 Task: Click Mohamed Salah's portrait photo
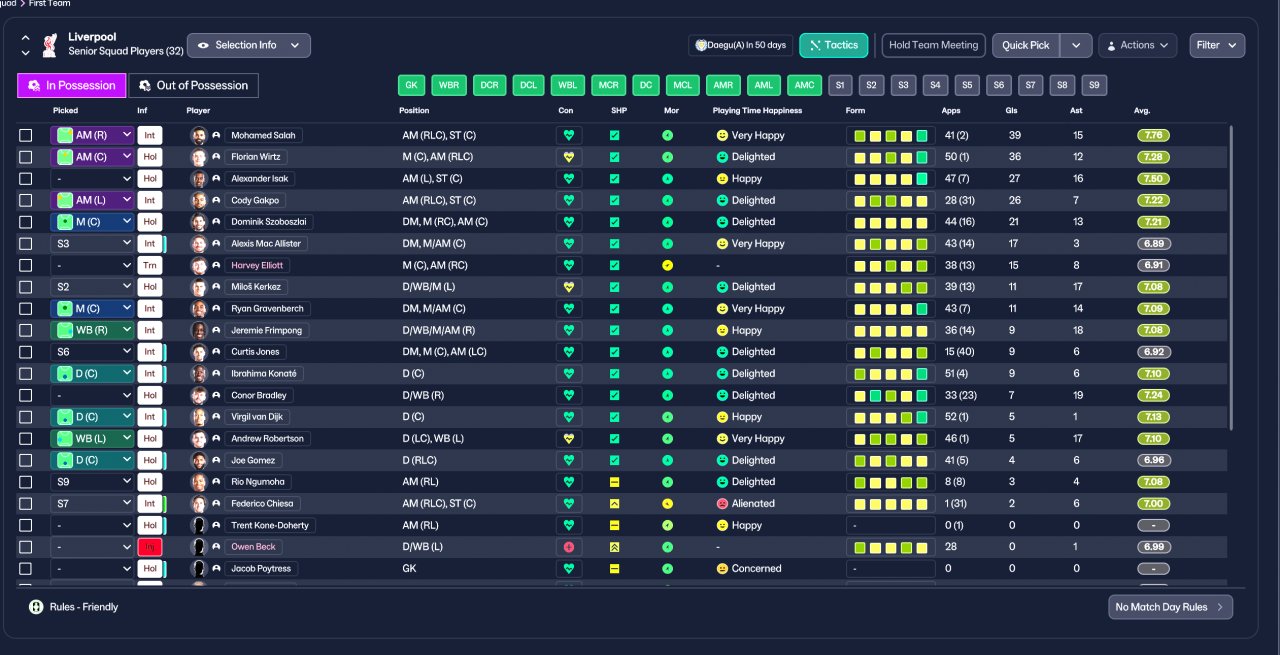tap(198, 135)
